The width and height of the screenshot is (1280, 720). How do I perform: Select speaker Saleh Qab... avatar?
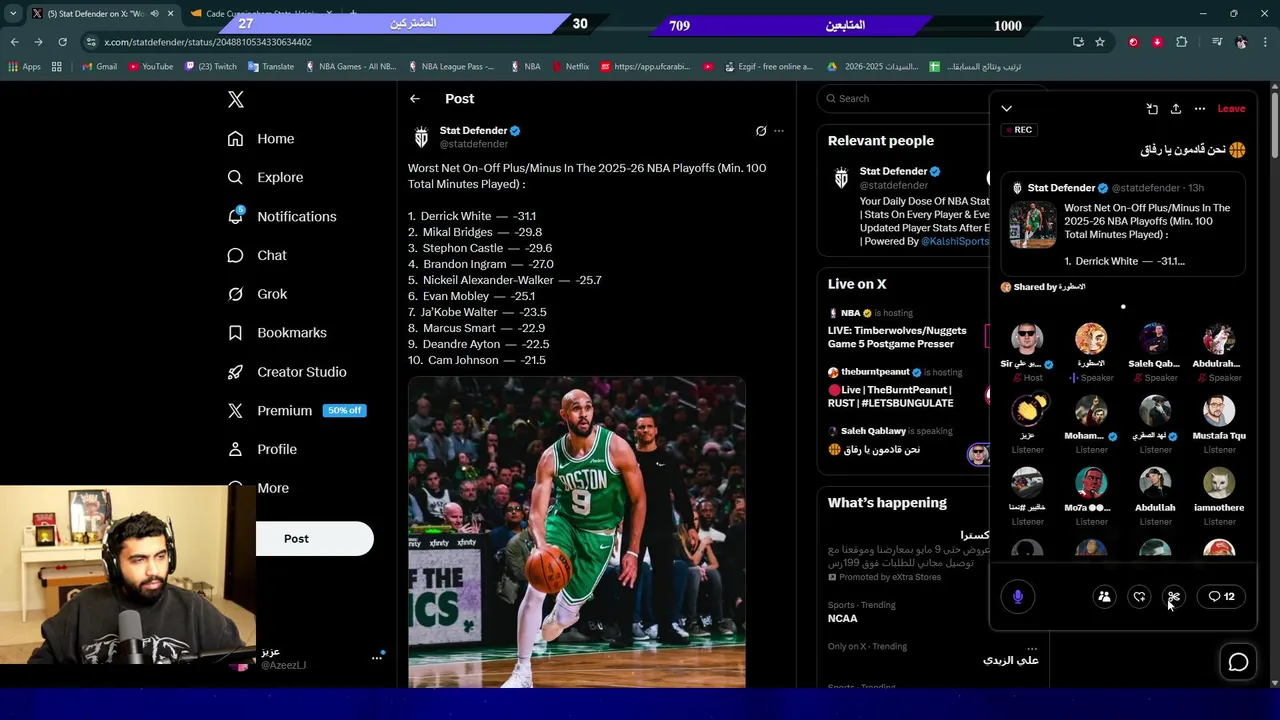pyautogui.click(x=1155, y=339)
